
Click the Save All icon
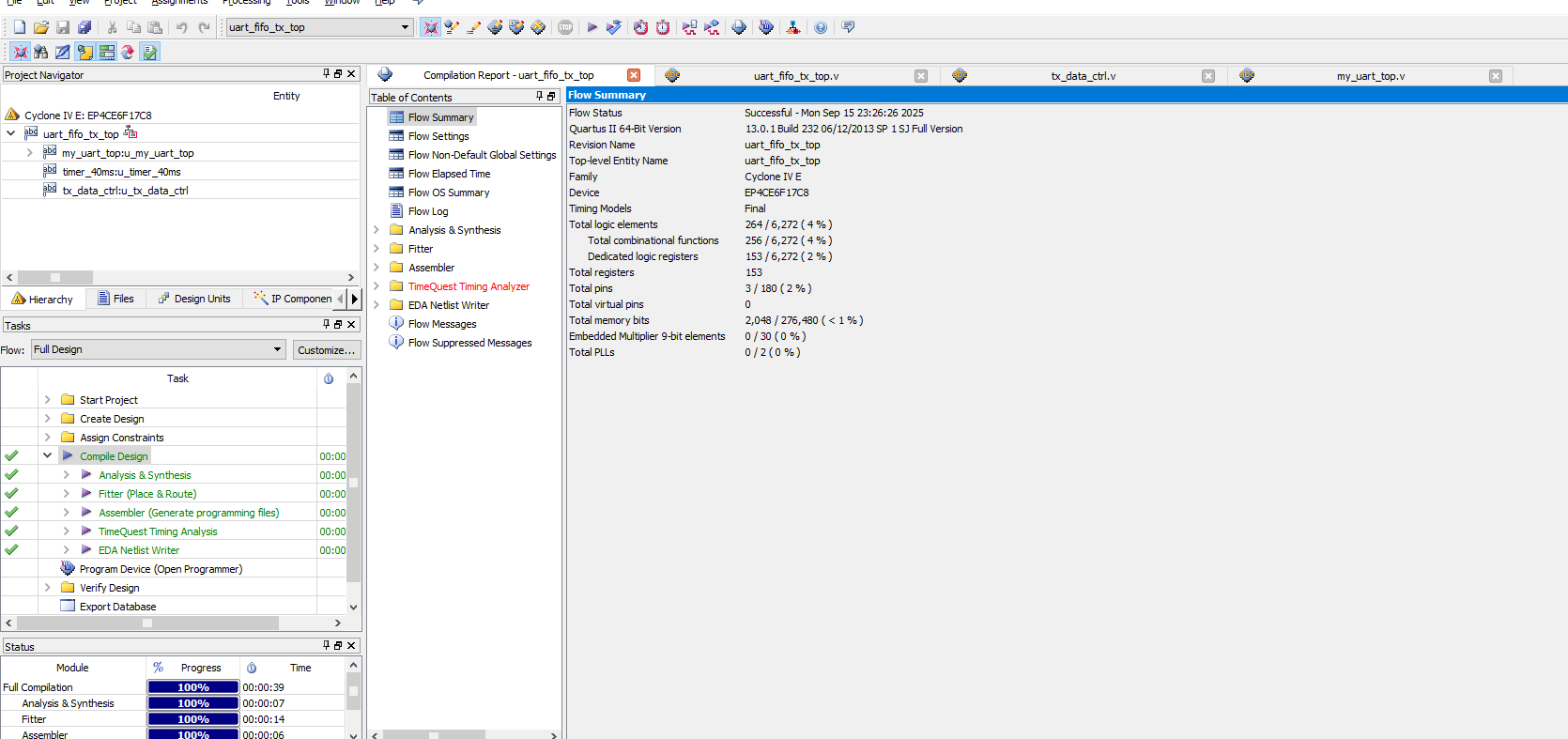point(85,27)
